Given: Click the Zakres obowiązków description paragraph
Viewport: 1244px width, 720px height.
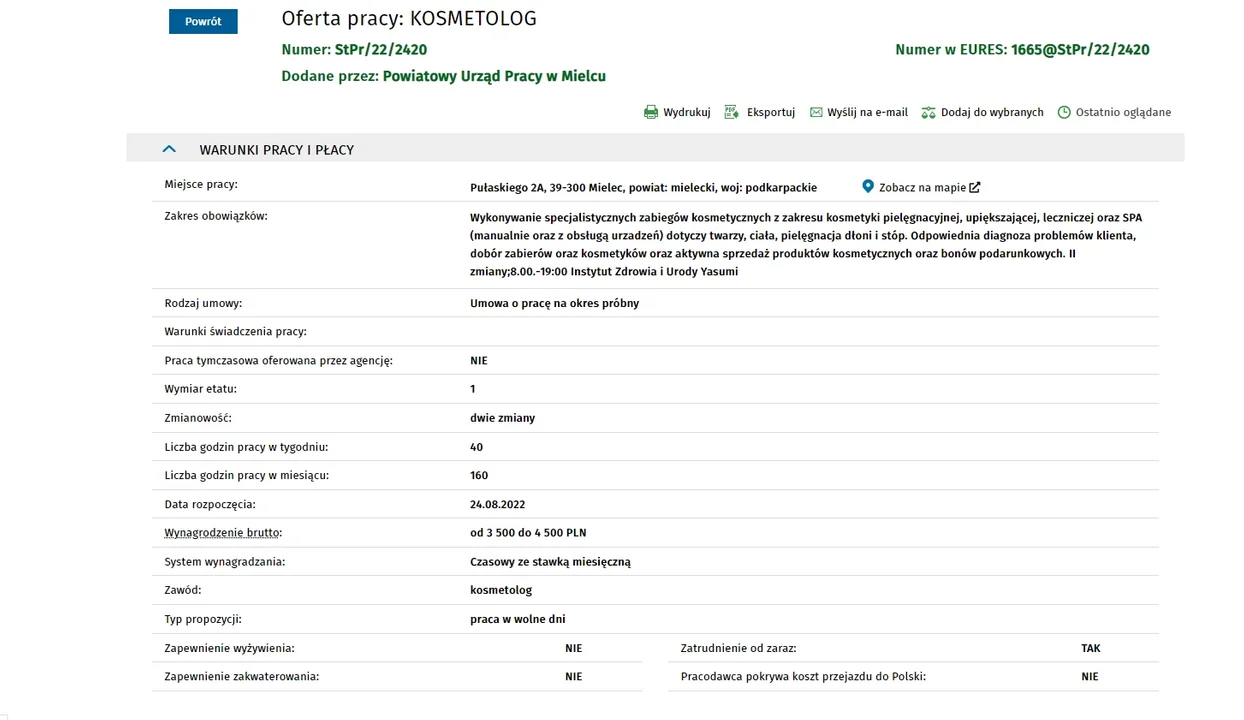Looking at the screenshot, I should point(806,244).
